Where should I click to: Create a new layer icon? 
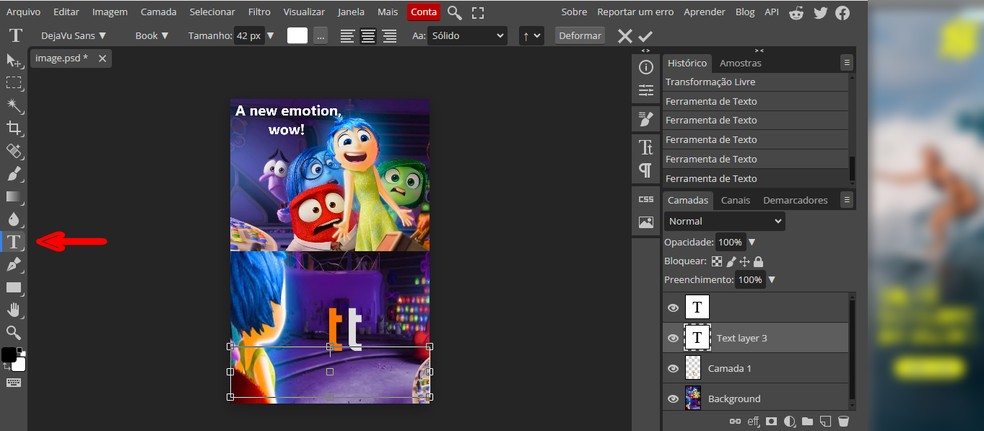826,422
